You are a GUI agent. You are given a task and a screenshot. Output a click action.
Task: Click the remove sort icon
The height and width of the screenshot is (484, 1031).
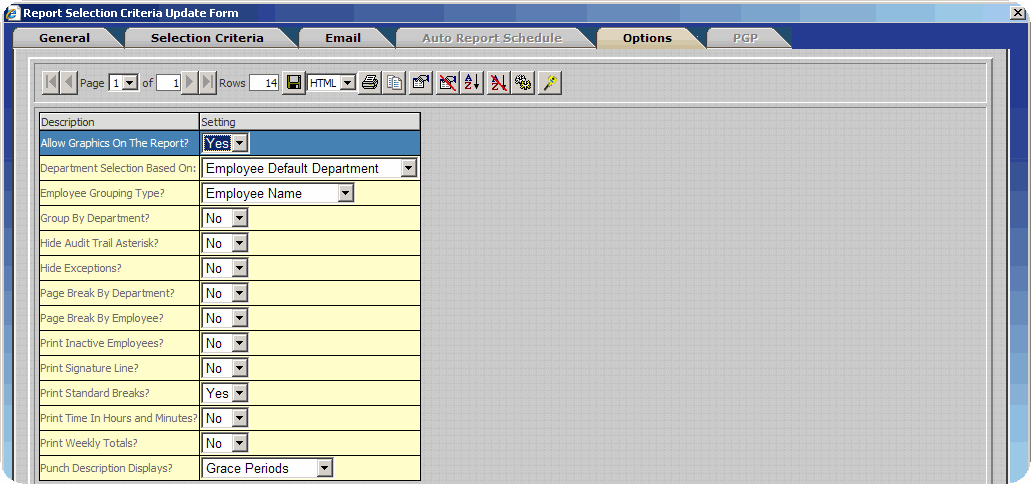(x=499, y=83)
